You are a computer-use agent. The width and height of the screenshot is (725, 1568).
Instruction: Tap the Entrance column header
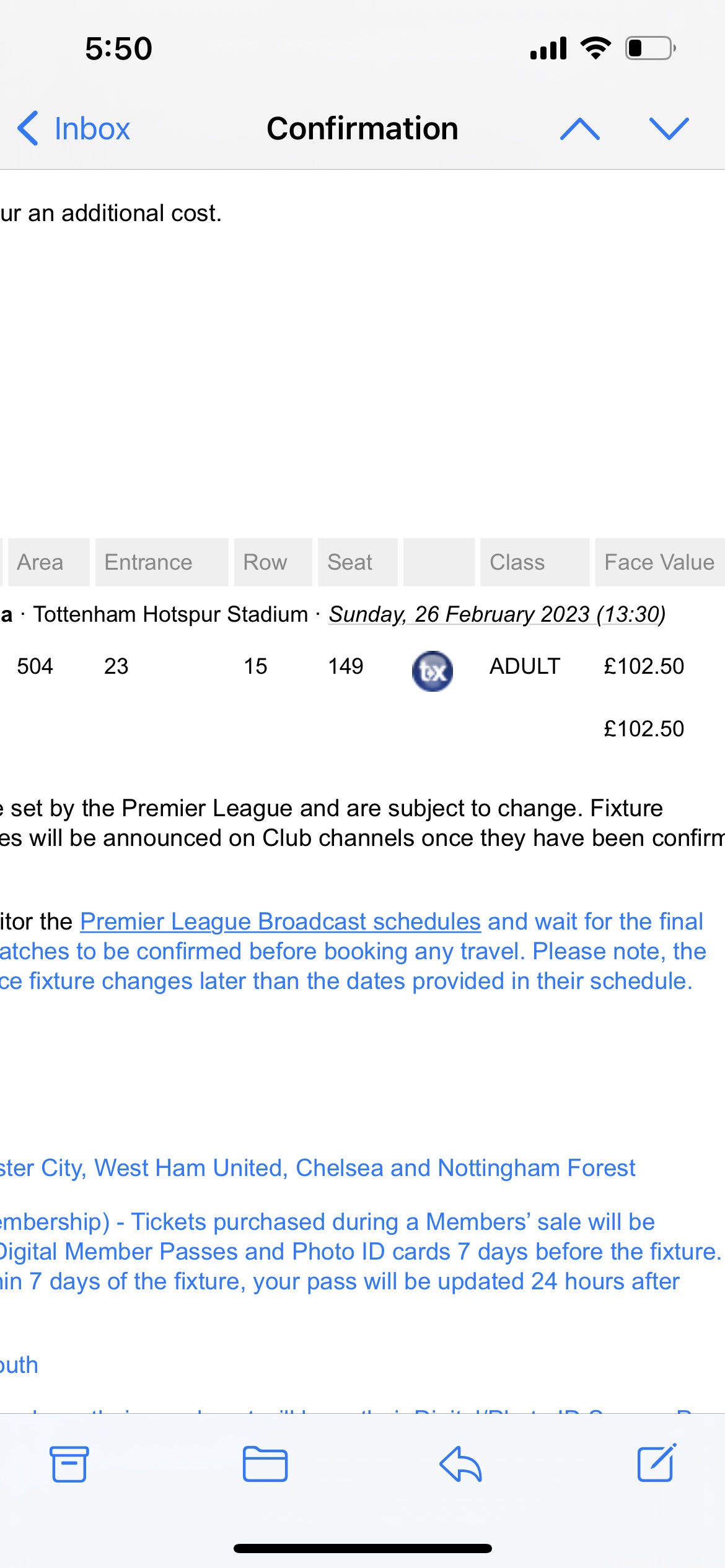click(x=149, y=562)
